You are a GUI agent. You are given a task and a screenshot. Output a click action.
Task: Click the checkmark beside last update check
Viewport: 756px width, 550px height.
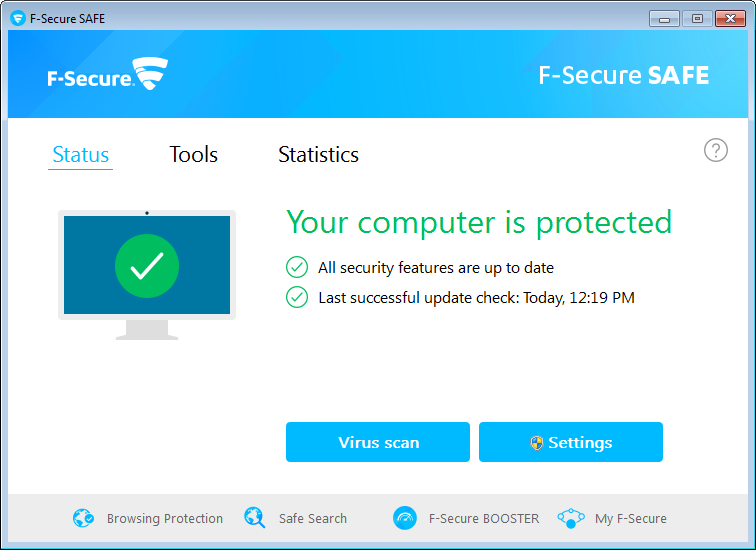coord(297,297)
